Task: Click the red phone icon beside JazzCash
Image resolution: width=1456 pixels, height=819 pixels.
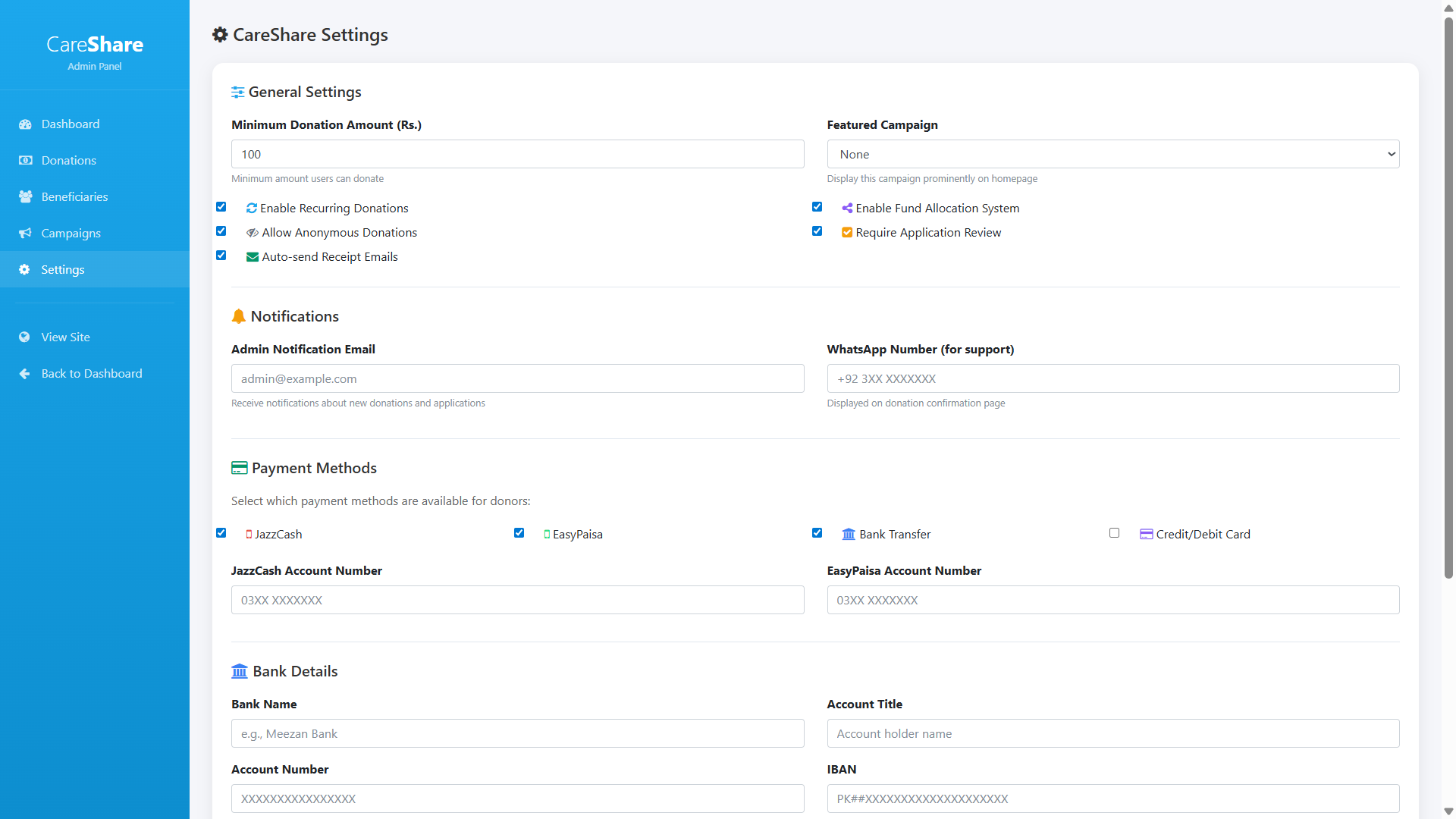Action: pos(249,535)
